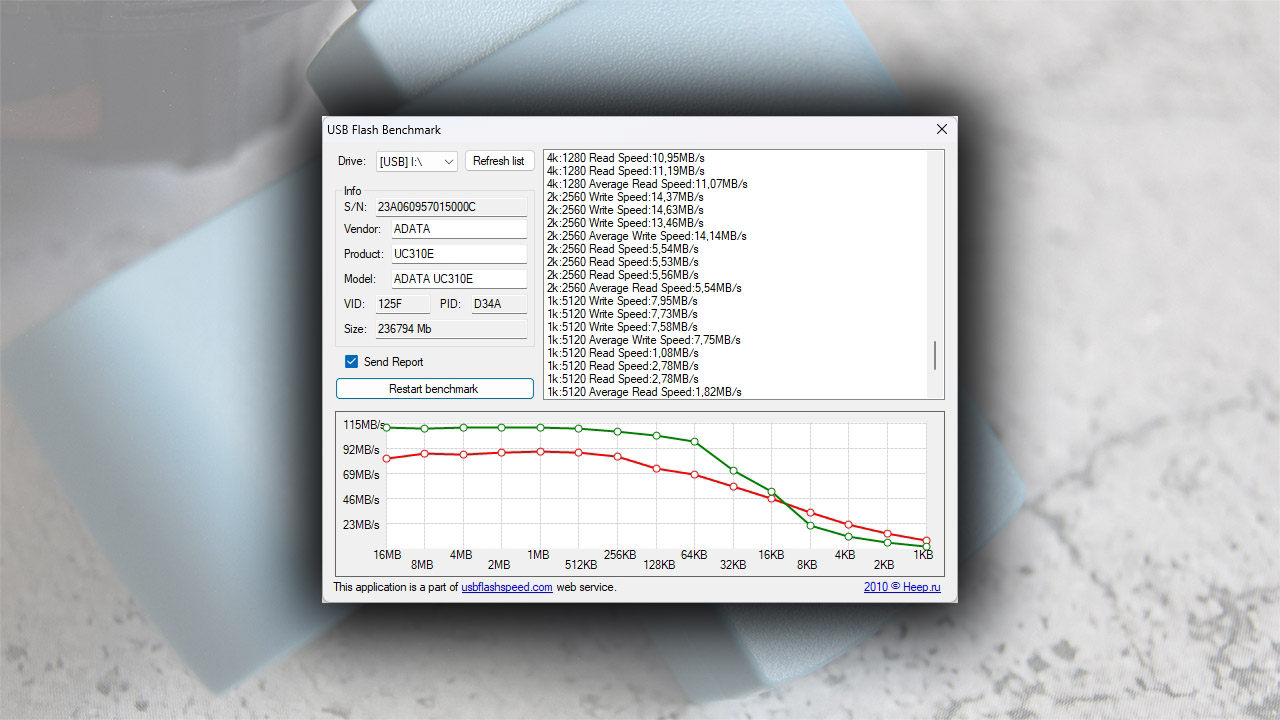Click the Model field ADATA UC310E
Image resolution: width=1280 pixels, height=720 pixels.
[458, 279]
